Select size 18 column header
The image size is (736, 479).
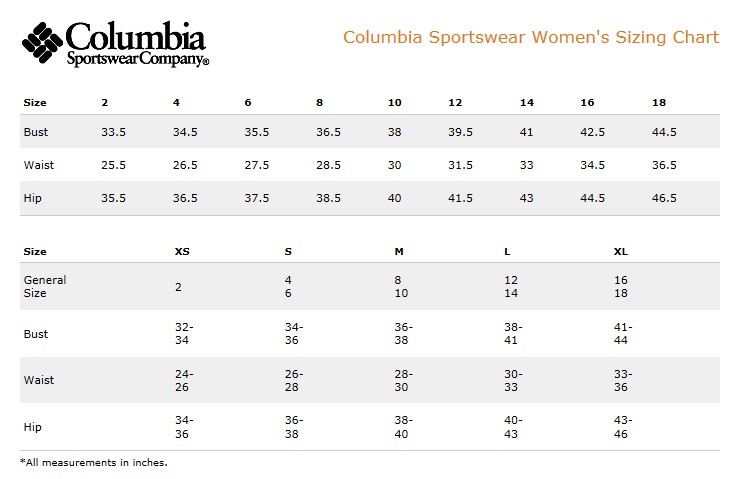click(x=659, y=102)
